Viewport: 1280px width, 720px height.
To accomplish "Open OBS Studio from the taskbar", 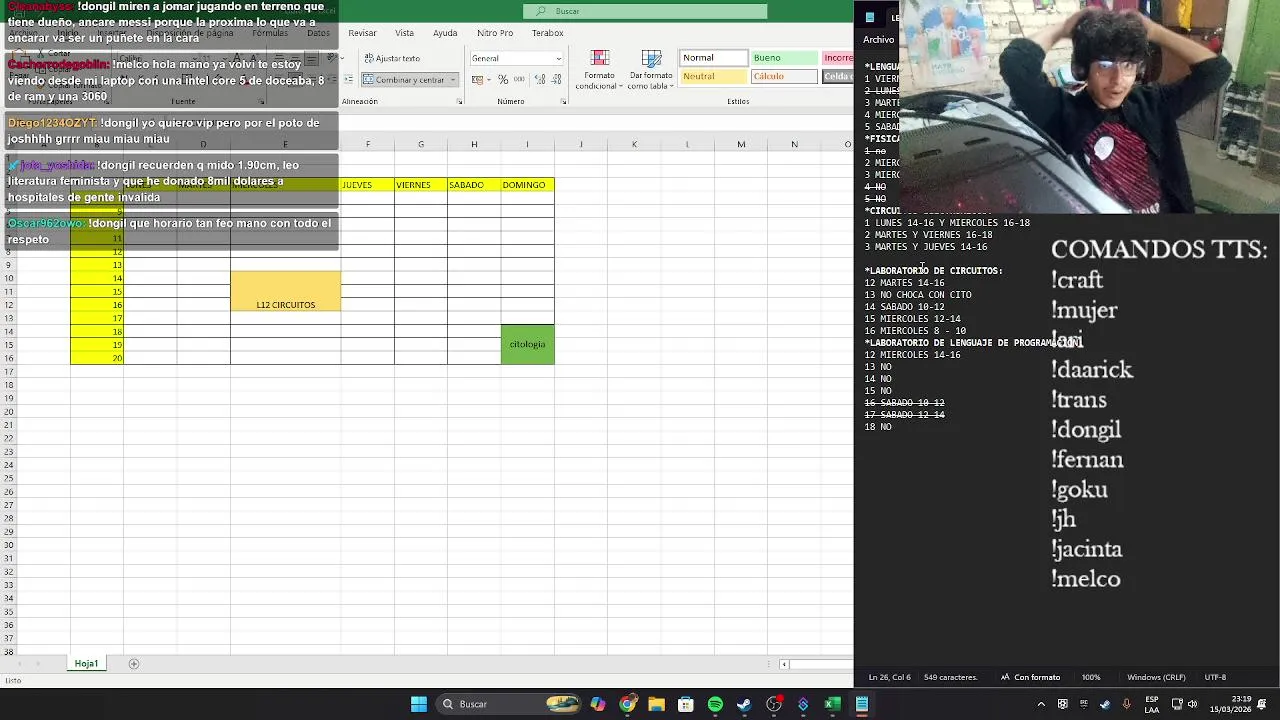I will (774, 704).
